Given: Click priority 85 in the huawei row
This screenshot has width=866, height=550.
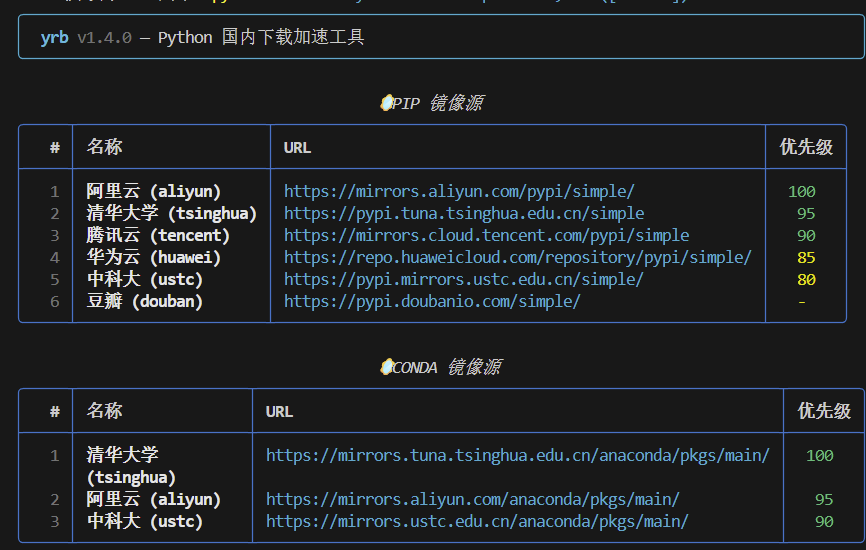Looking at the screenshot, I should coord(806,258).
